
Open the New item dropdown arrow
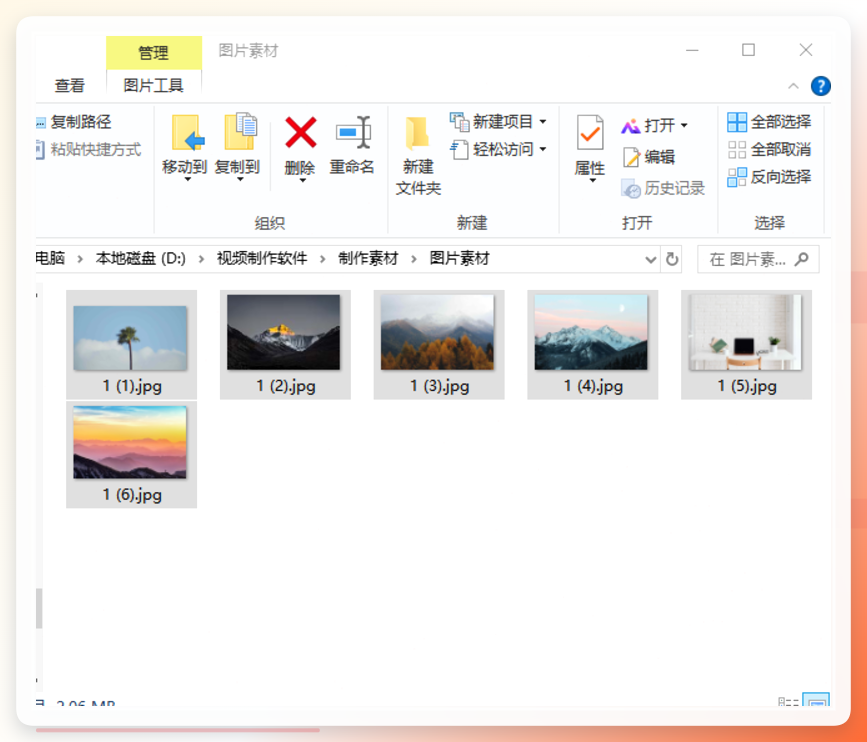543,122
